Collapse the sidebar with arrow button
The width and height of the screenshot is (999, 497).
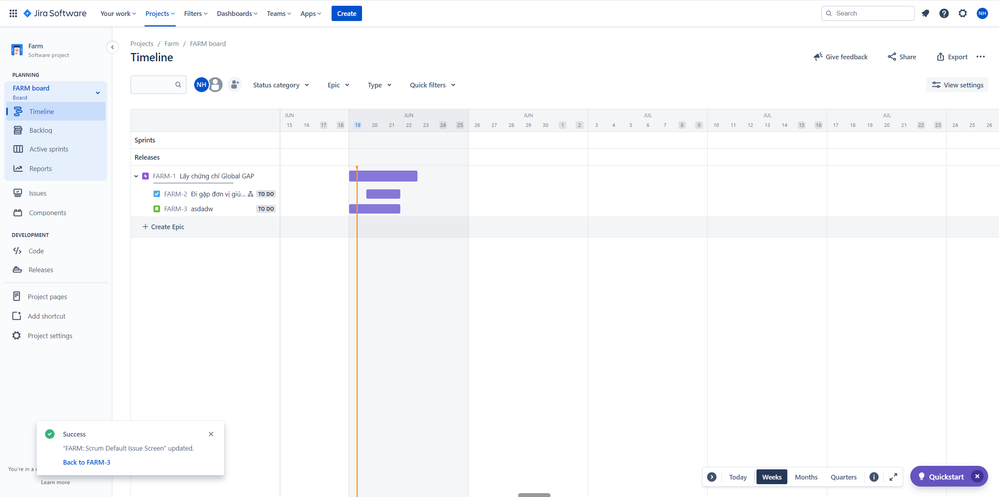(x=112, y=47)
